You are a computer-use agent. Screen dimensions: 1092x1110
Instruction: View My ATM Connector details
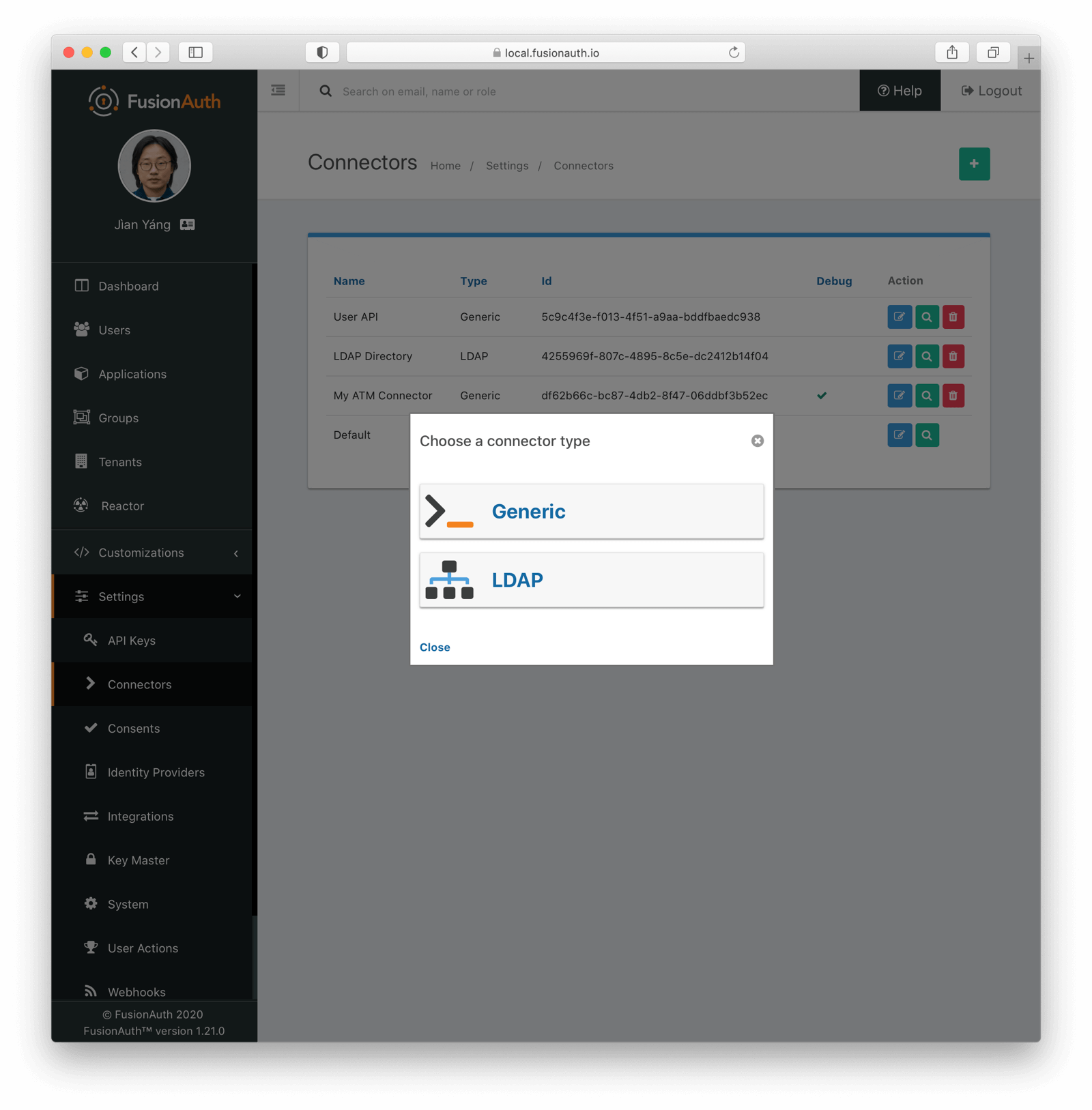click(x=926, y=396)
